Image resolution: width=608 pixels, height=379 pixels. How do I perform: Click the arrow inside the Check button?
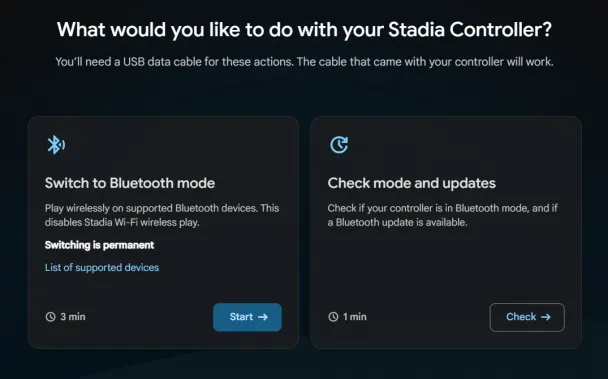(x=546, y=317)
